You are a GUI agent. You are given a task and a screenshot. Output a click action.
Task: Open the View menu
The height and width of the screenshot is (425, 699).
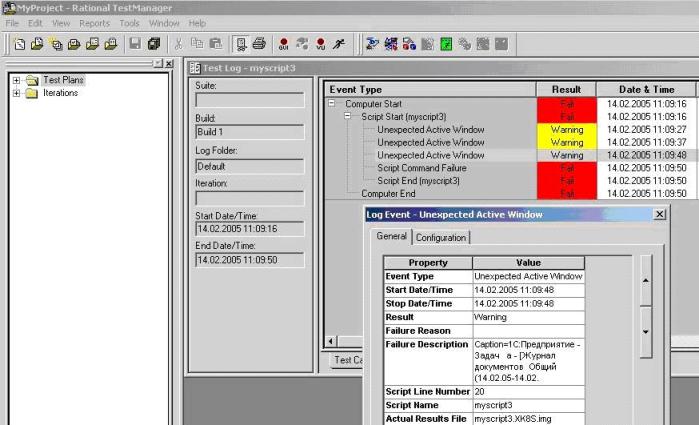pyautogui.click(x=61, y=23)
